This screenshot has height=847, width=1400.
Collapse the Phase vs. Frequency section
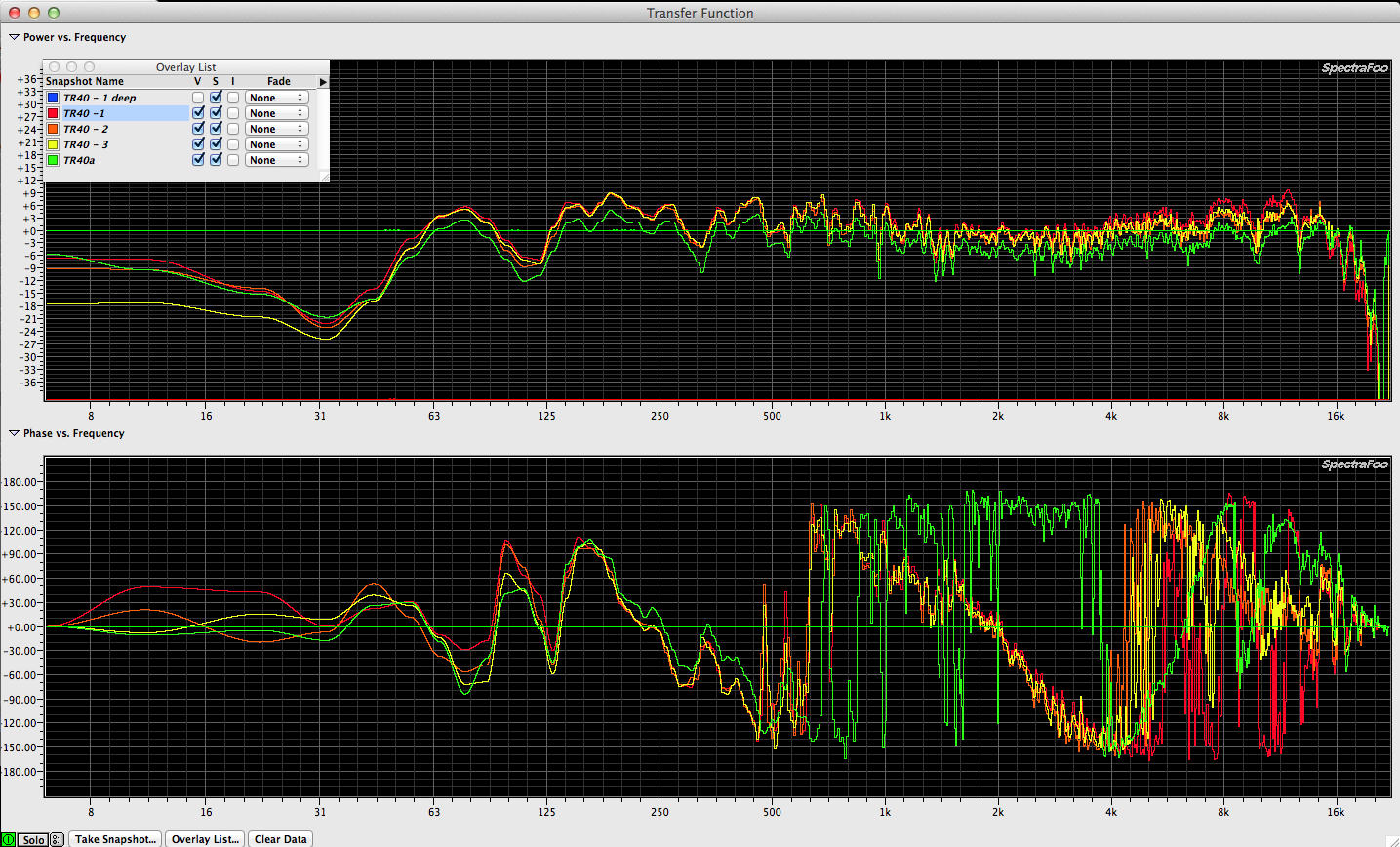tap(14, 433)
